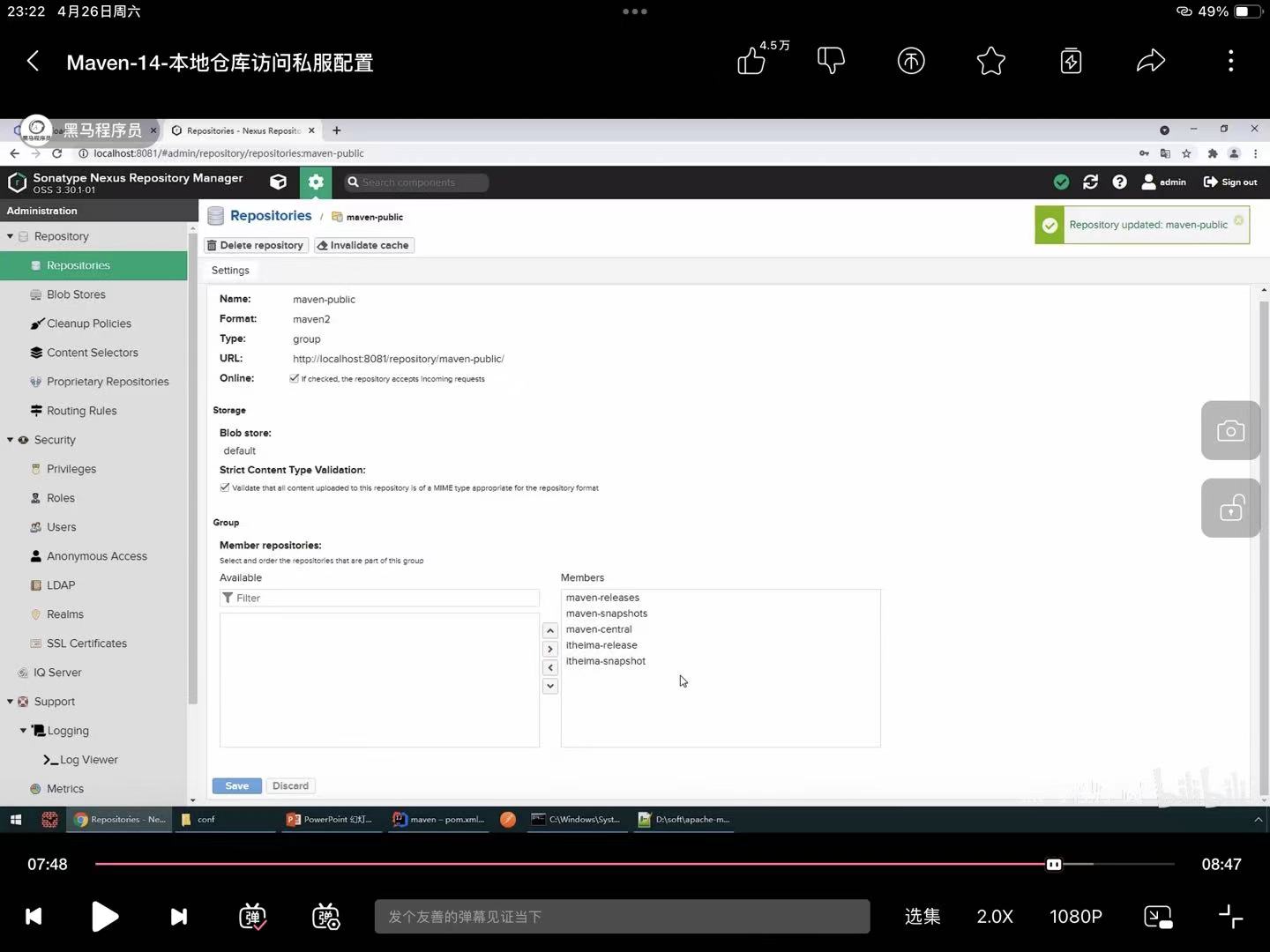The height and width of the screenshot is (952, 1270).
Task: Click the Repositories breadcrumb link
Action: pyautogui.click(x=271, y=216)
